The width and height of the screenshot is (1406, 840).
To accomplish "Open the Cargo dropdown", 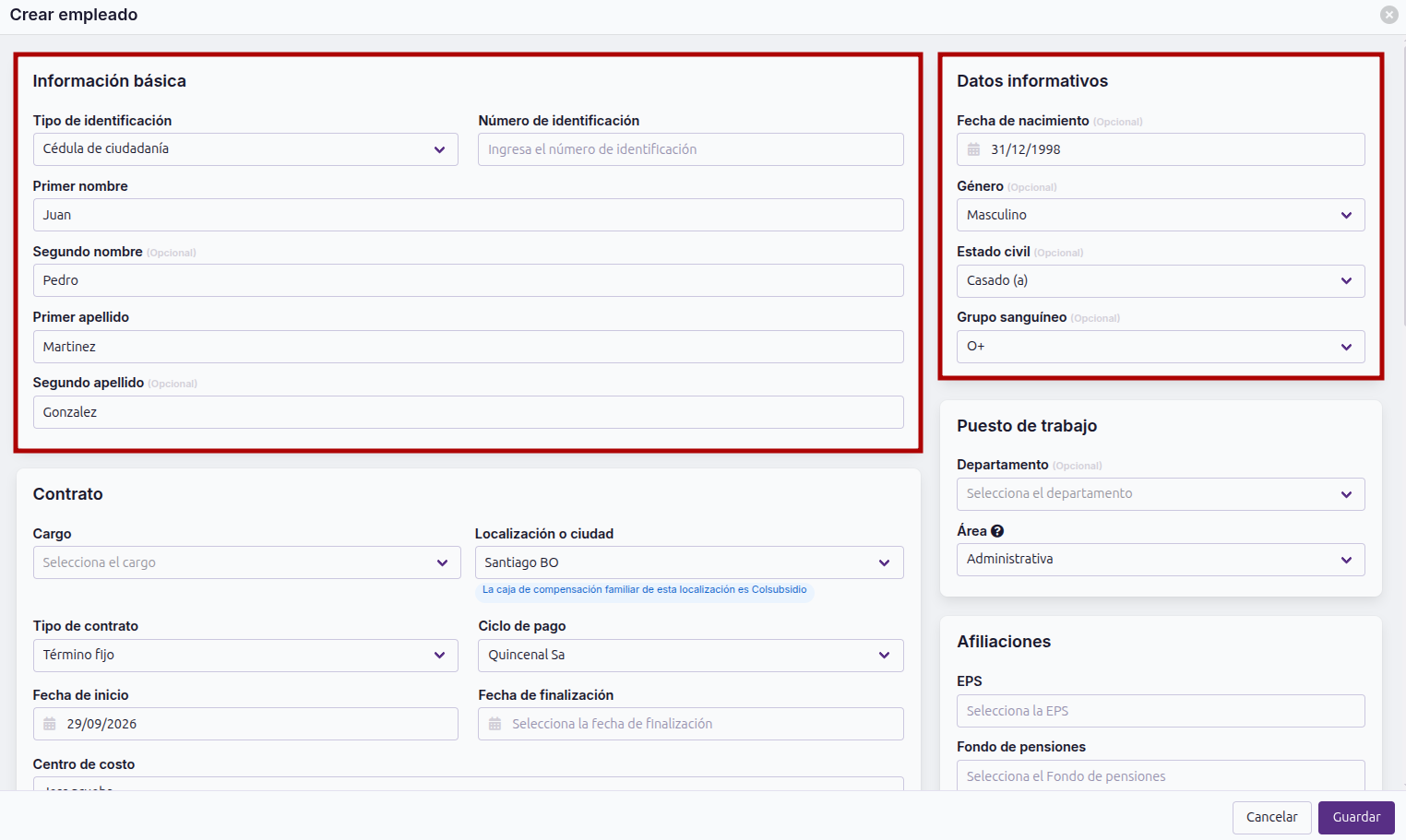I will 246,562.
